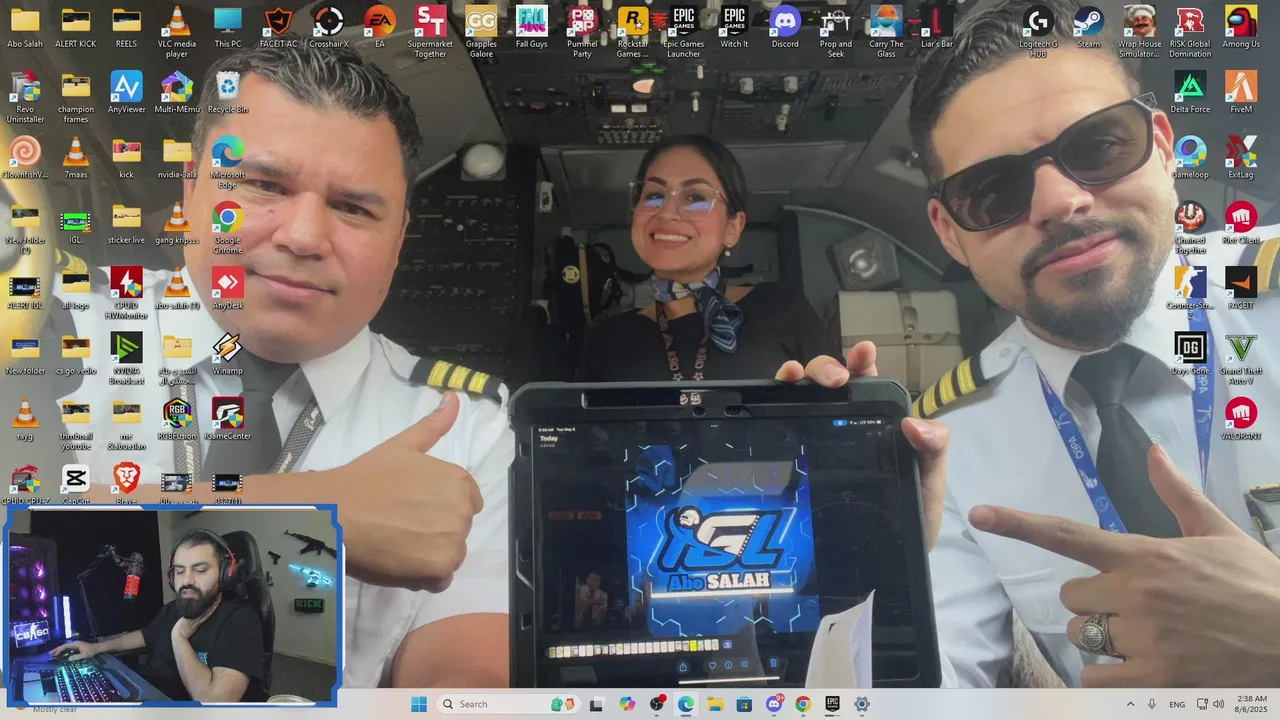Image resolution: width=1280 pixels, height=720 pixels.
Task: Launch the Witch It desktop icon
Action: pyautogui.click(x=734, y=28)
